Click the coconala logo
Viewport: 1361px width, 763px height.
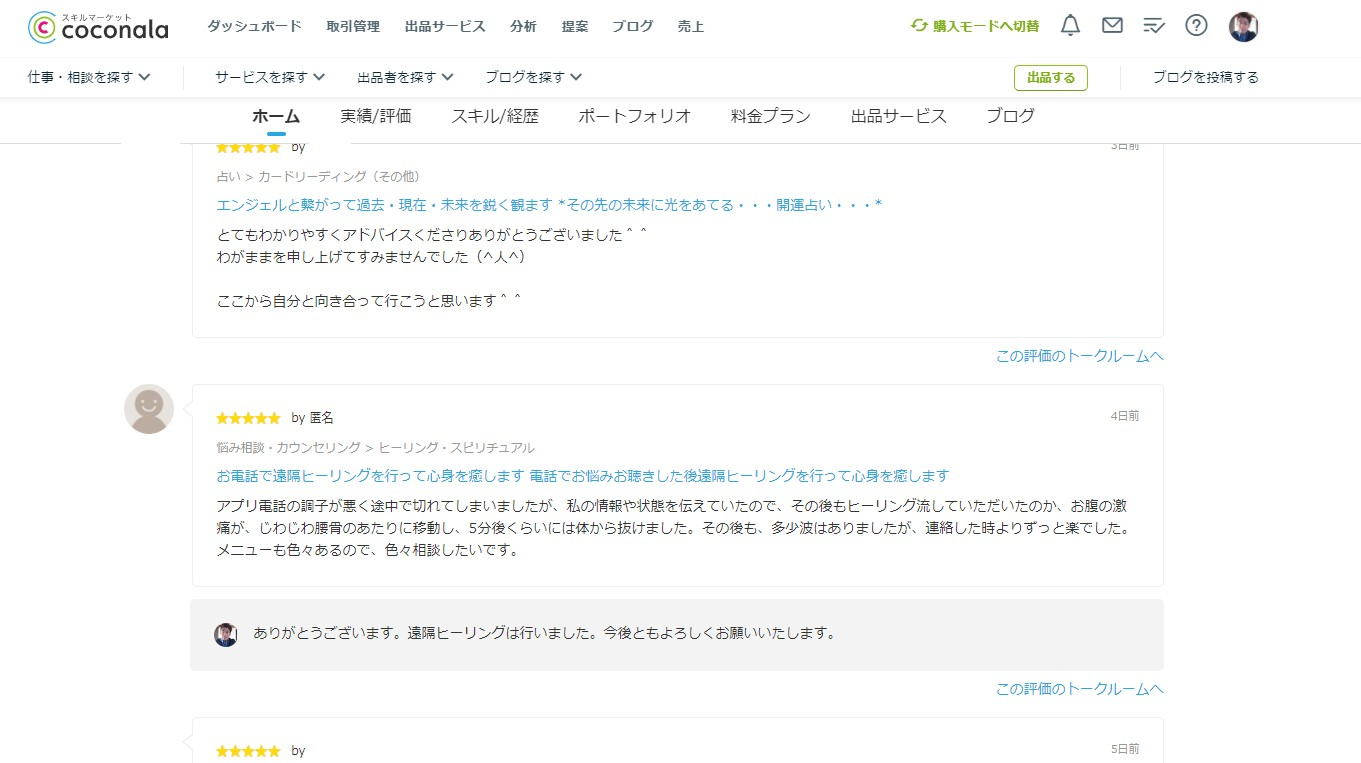[98, 27]
